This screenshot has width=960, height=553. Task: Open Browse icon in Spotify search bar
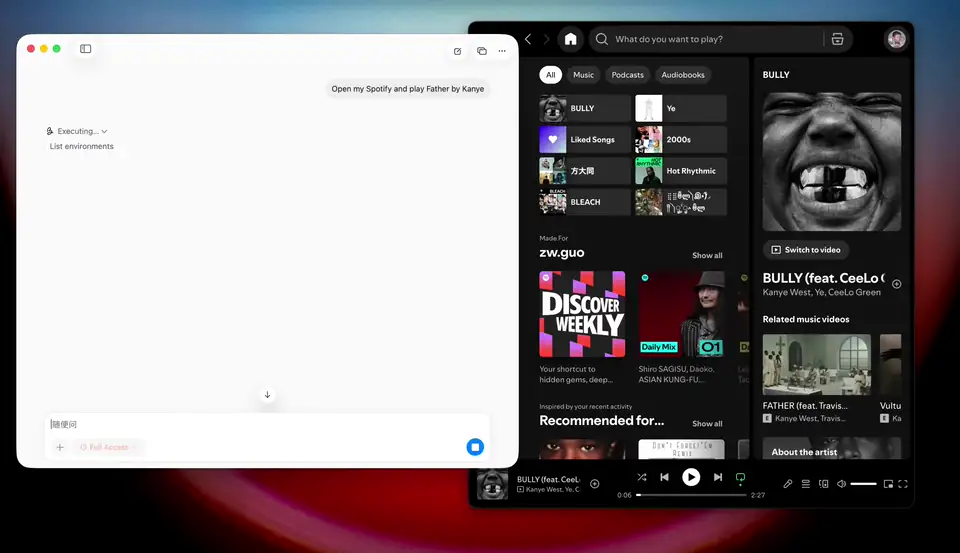click(838, 39)
